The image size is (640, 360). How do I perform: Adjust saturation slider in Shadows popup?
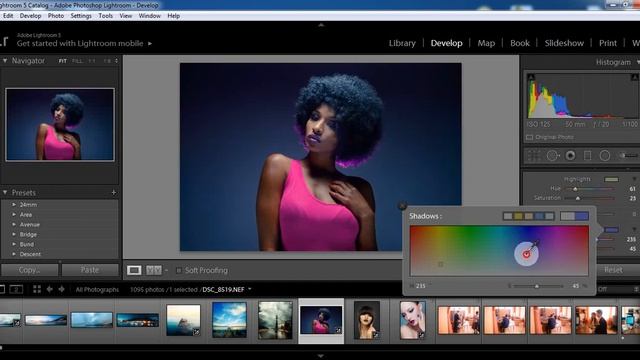[x=537, y=286]
